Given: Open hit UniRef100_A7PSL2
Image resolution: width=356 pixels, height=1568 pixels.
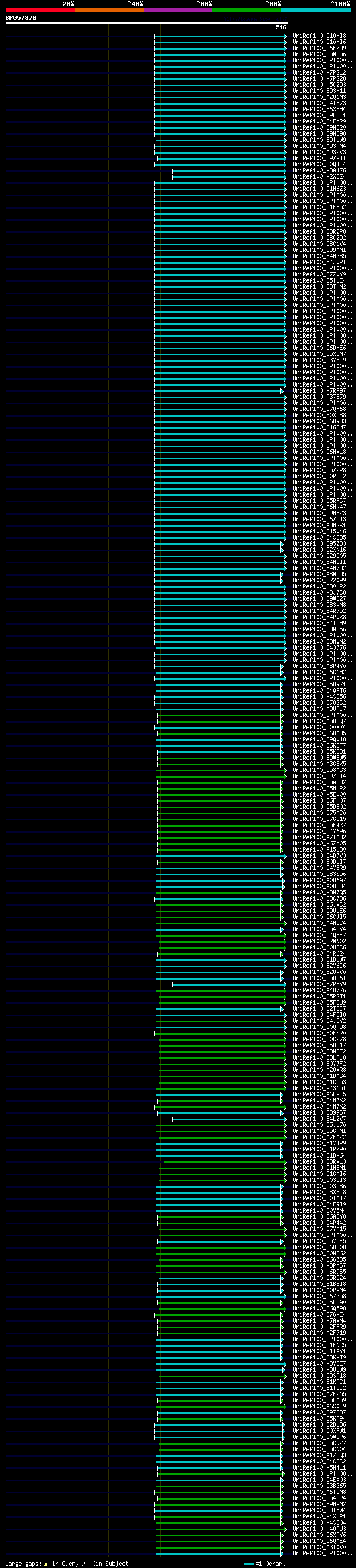Looking at the screenshot, I should point(319,72).
